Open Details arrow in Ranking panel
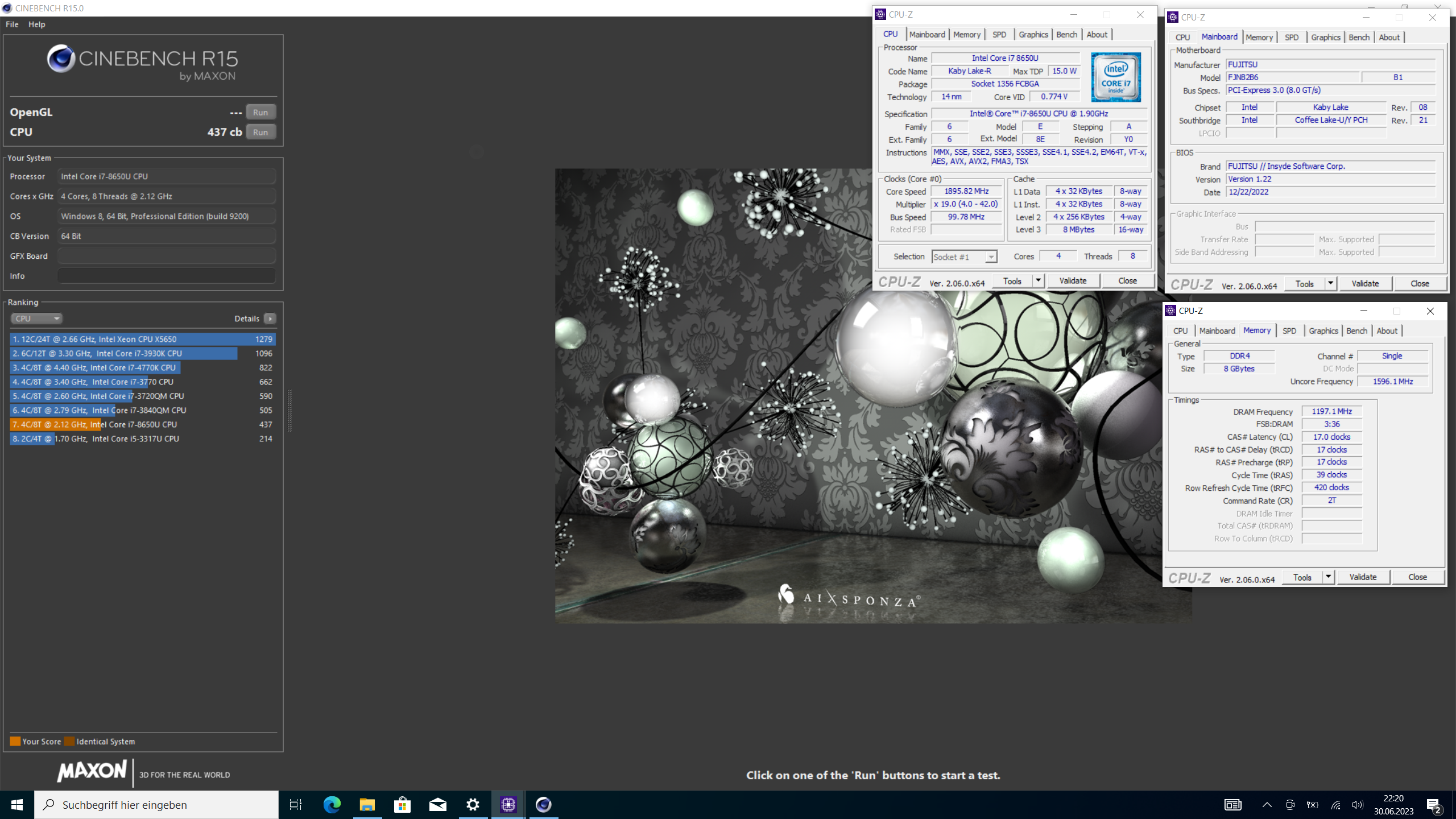This screenshot has height=819, width=1456. [270, 318]
